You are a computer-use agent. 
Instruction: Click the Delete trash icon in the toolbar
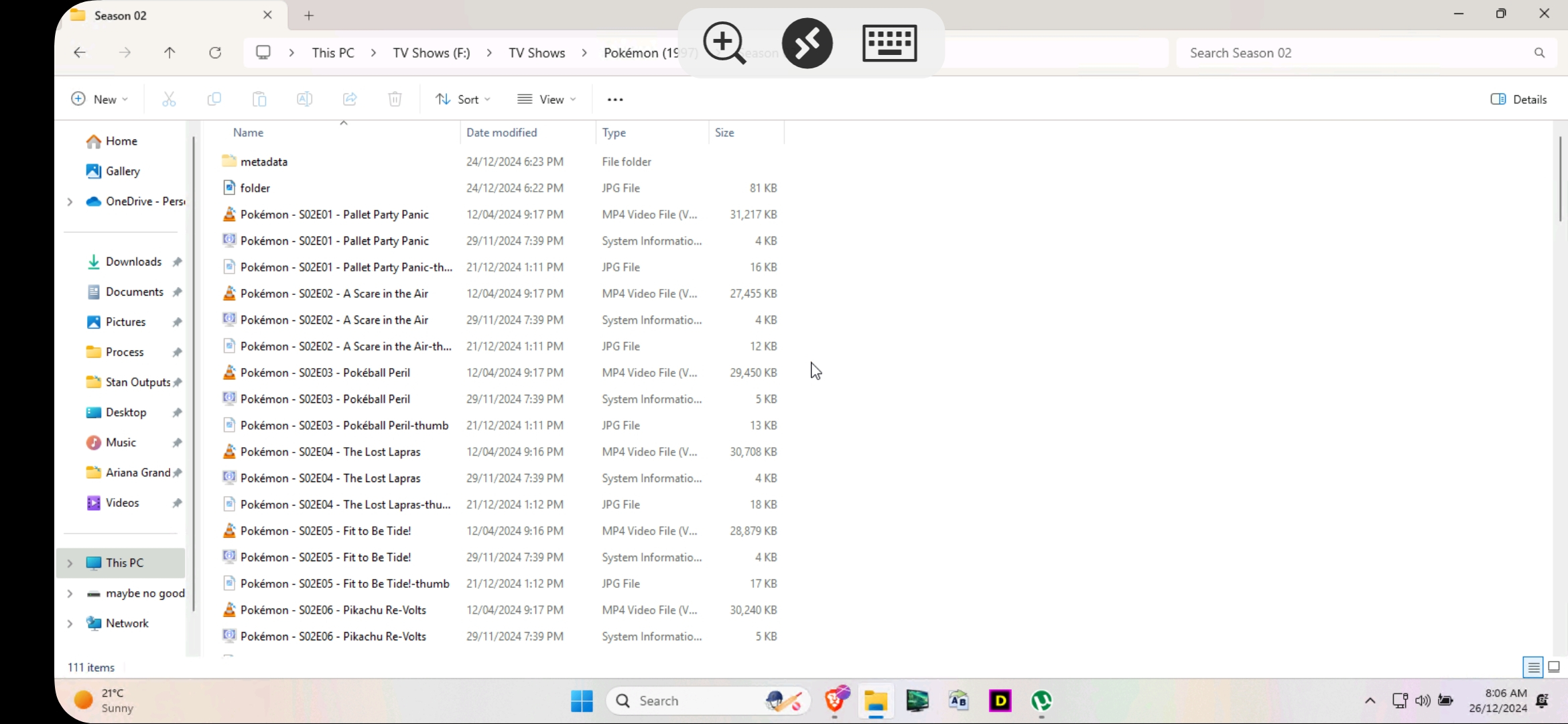pyautogui.click(x=395, y=99)
